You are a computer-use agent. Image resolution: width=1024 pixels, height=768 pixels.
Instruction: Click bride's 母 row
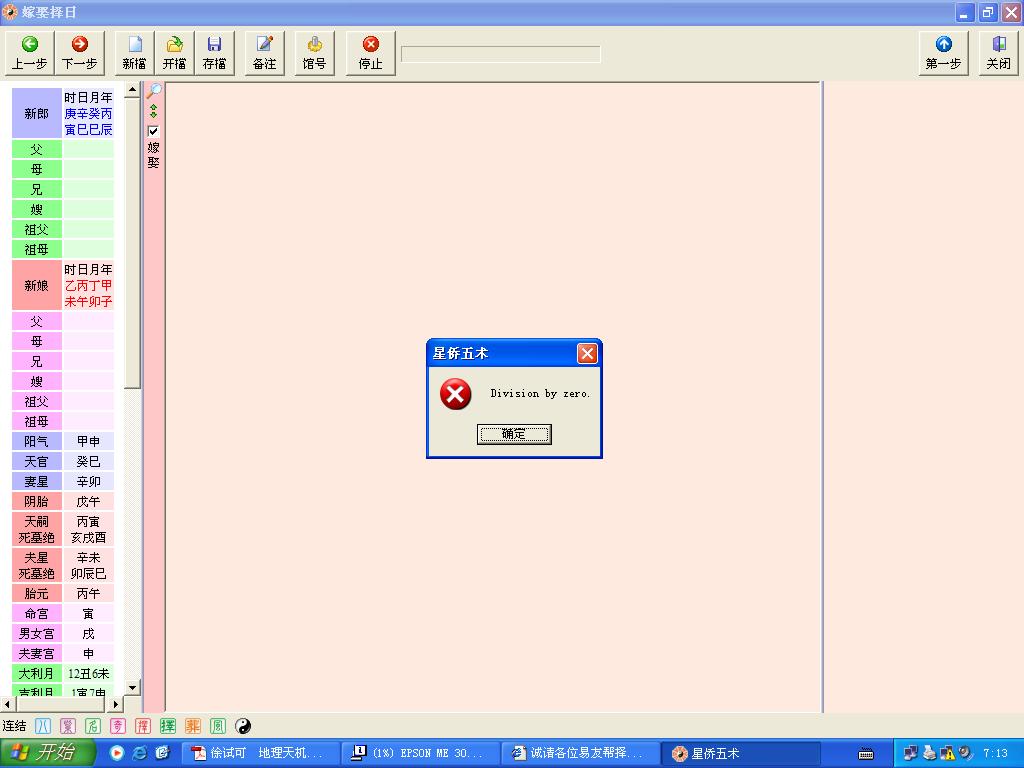pyautogui.click(x=63, y=341)
